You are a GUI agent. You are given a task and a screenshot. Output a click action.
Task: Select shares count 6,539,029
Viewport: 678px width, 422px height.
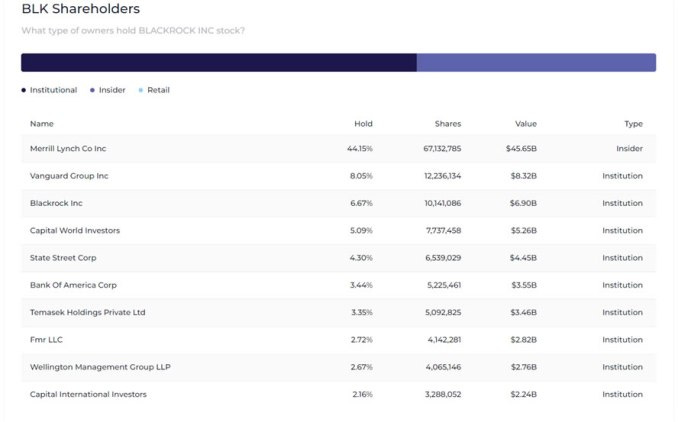tap(443, 258)
